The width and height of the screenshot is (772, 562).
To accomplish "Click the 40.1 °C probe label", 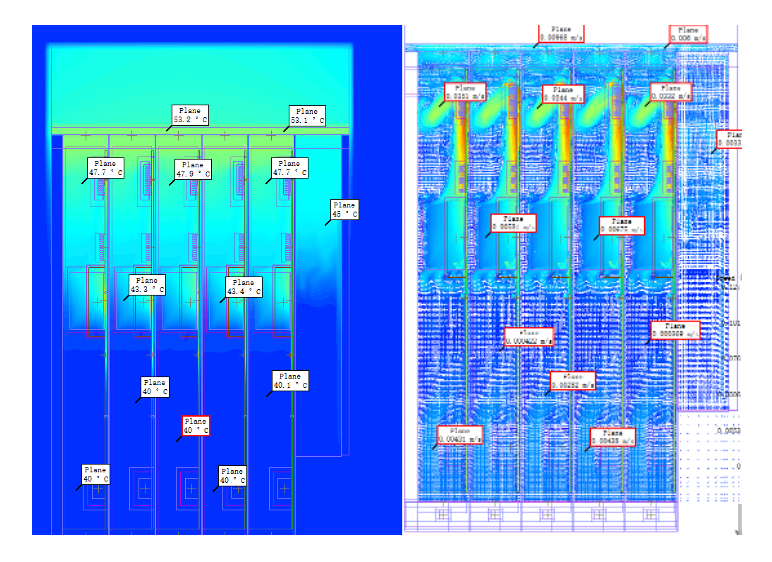I will [x=291, y=380].
